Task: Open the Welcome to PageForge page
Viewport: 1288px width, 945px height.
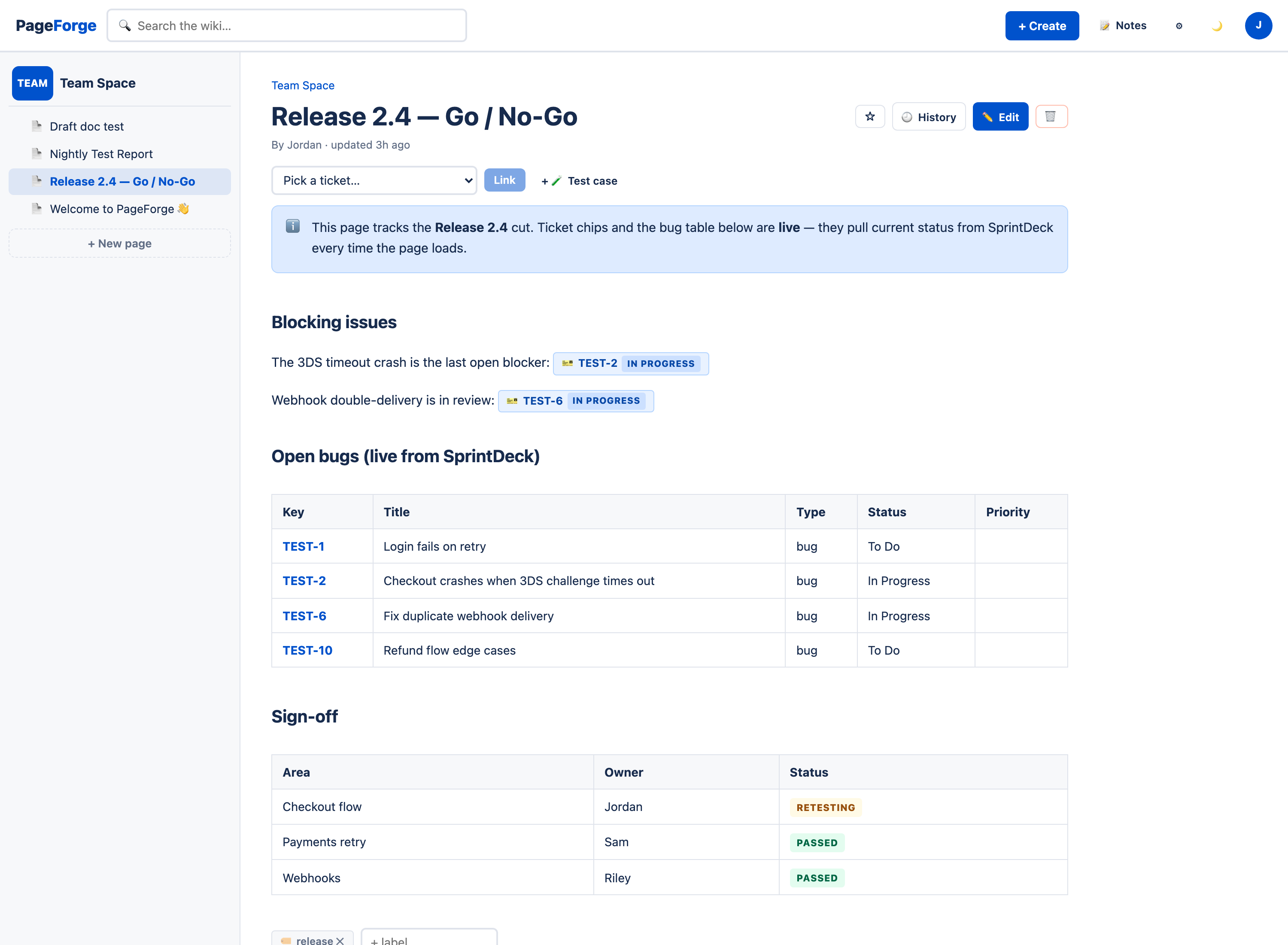Action: point(119,209)
